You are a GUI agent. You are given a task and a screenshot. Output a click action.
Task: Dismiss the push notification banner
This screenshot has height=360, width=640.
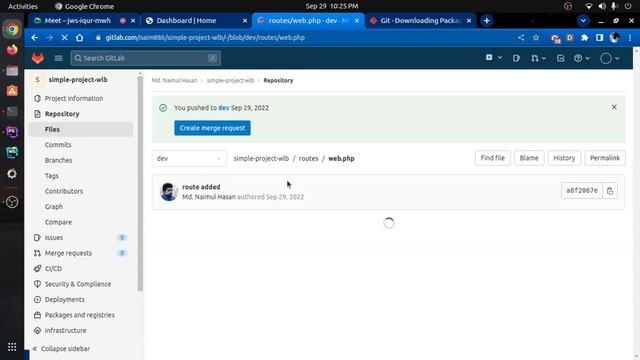point(614,107)
